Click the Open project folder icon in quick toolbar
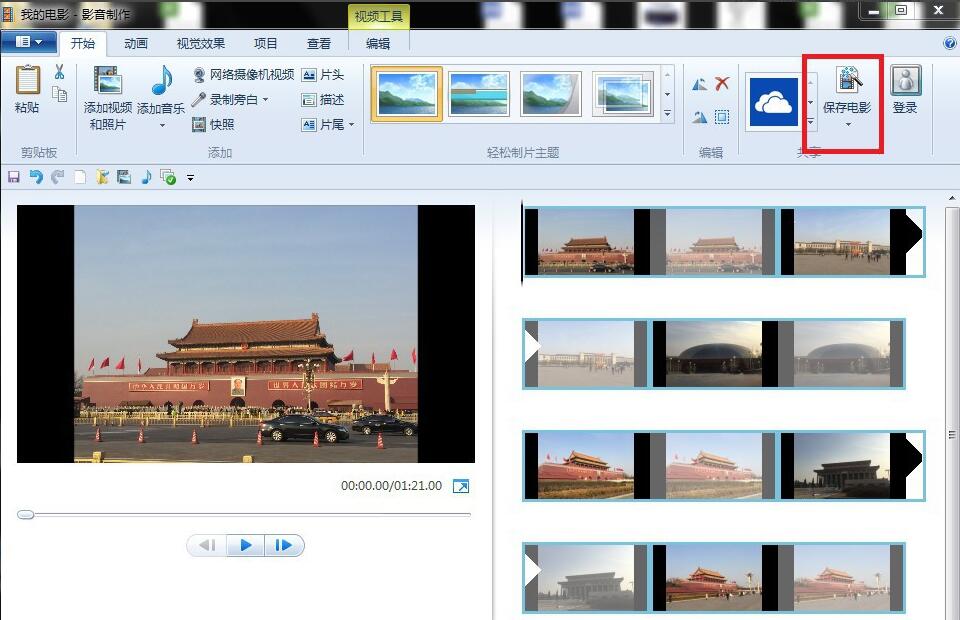This screenshot has height=620, width=960. tap(102, 177)
